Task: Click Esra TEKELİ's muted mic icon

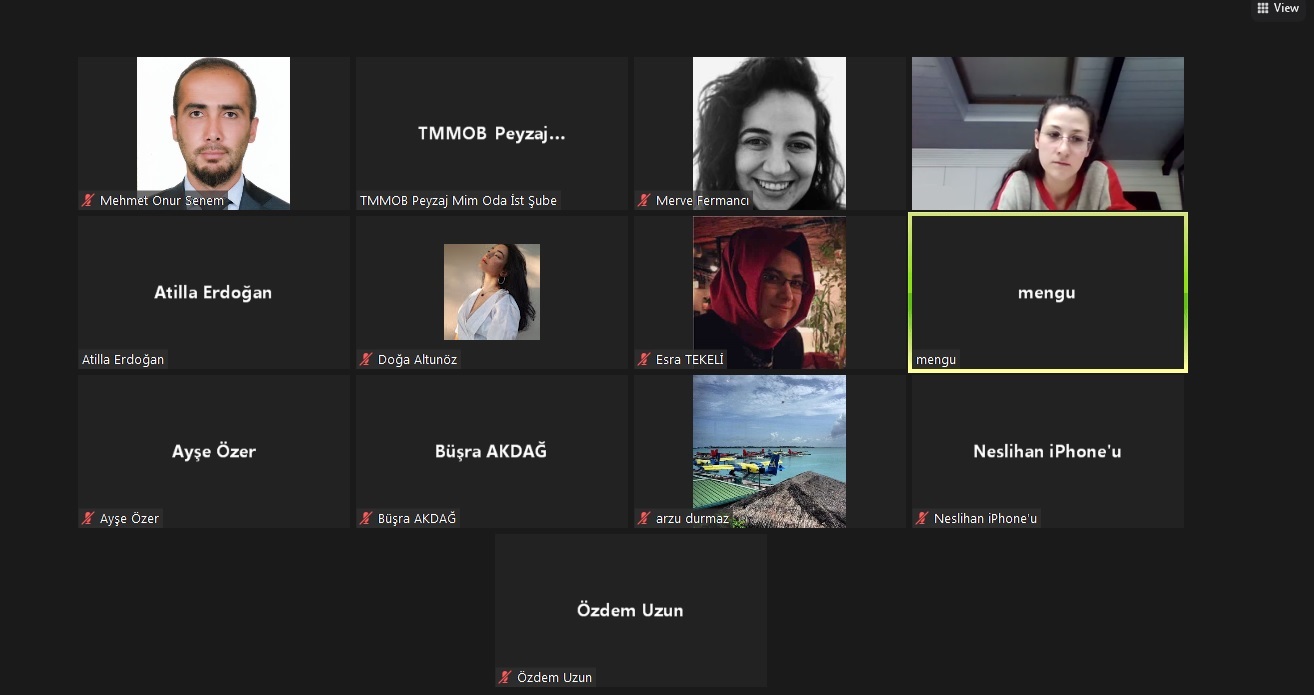Action: click(x=645, y=360)
